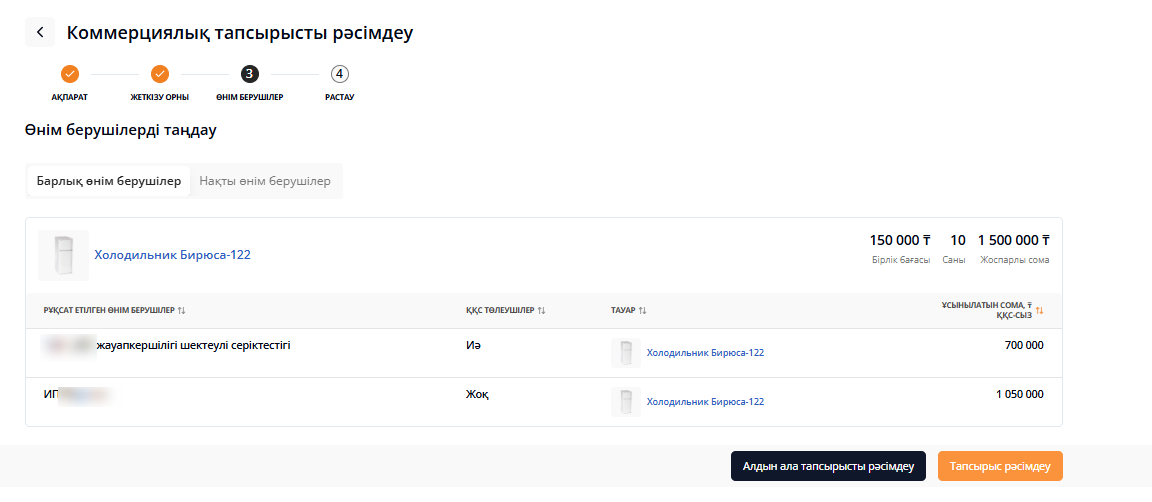Click second row refrigerator product icon

pyautogui.click(x=626, y=402)
